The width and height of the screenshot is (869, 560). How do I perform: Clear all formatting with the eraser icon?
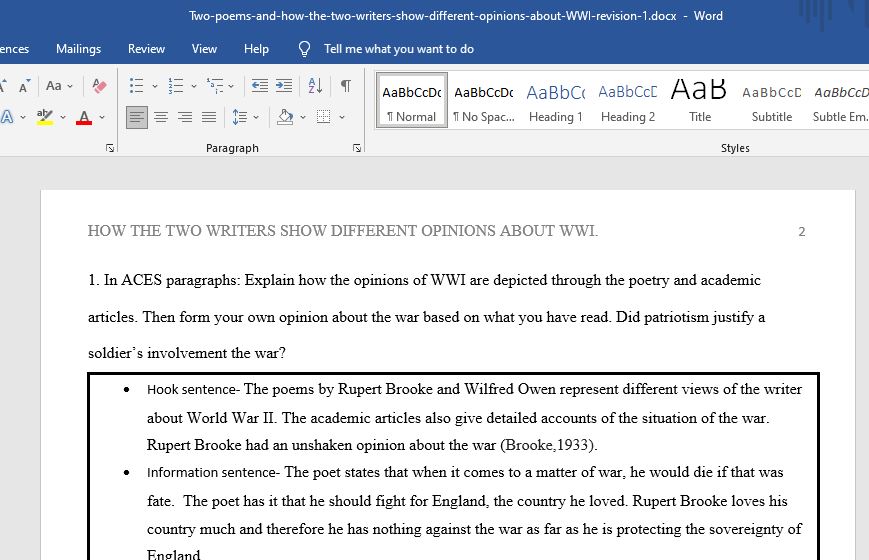[x=100, y=86]
